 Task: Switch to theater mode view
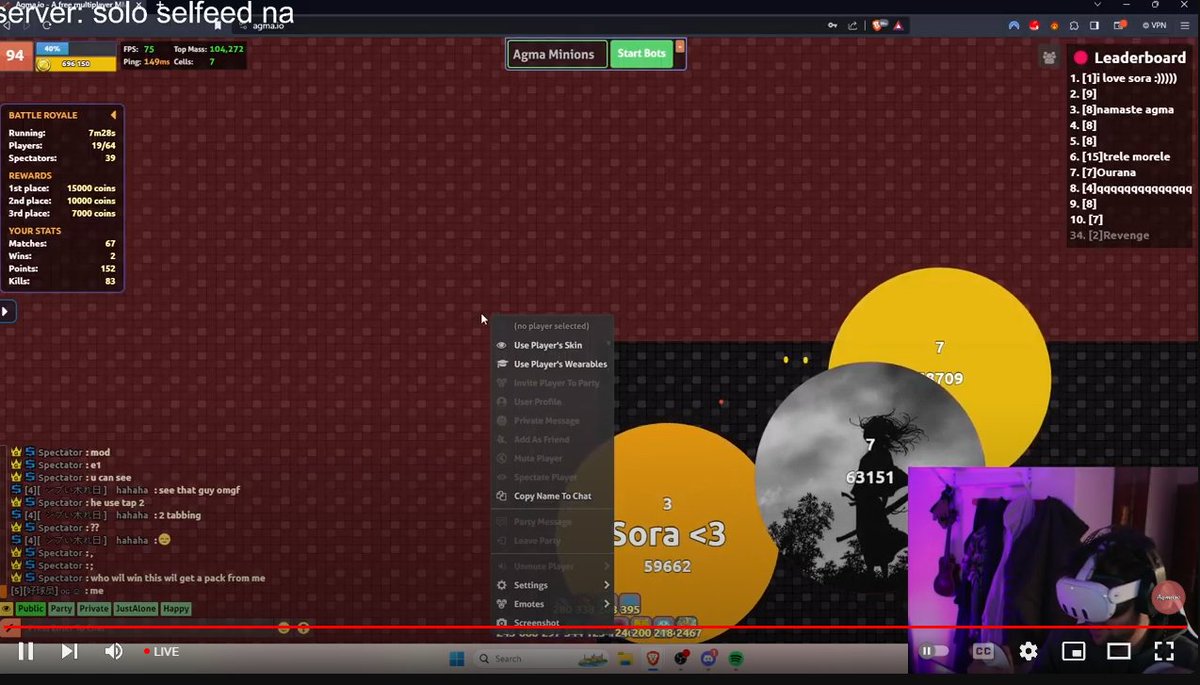click(x=1118, y=651)
